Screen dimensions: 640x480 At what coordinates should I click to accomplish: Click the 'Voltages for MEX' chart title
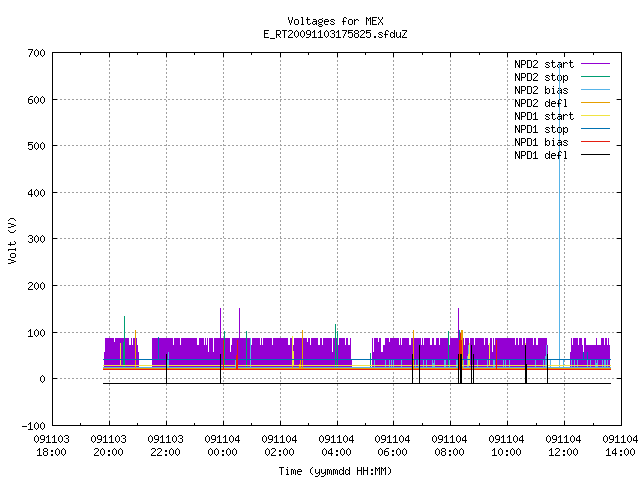click(x=335, y=21)
